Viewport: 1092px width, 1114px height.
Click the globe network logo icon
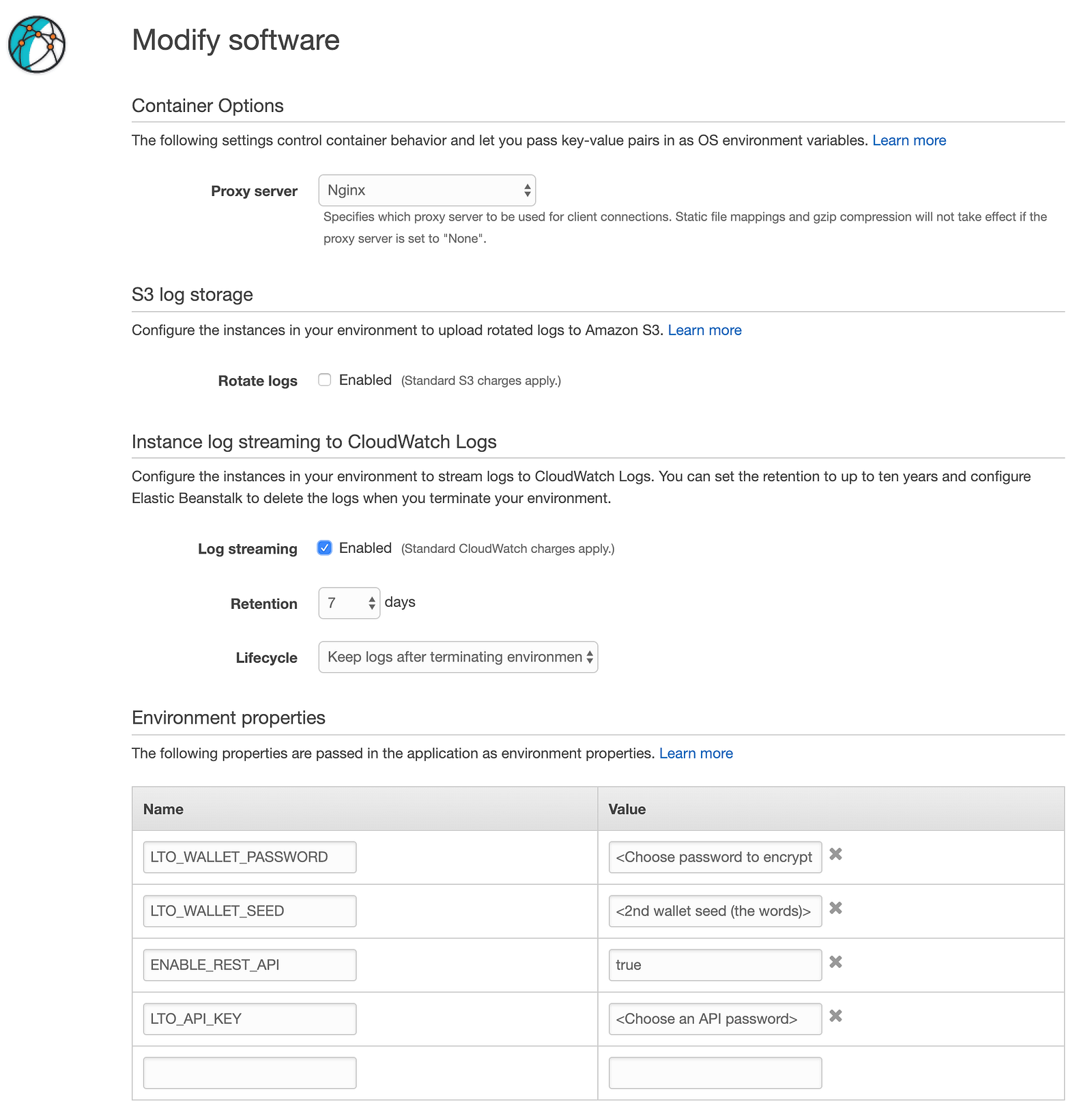[37, 44]
